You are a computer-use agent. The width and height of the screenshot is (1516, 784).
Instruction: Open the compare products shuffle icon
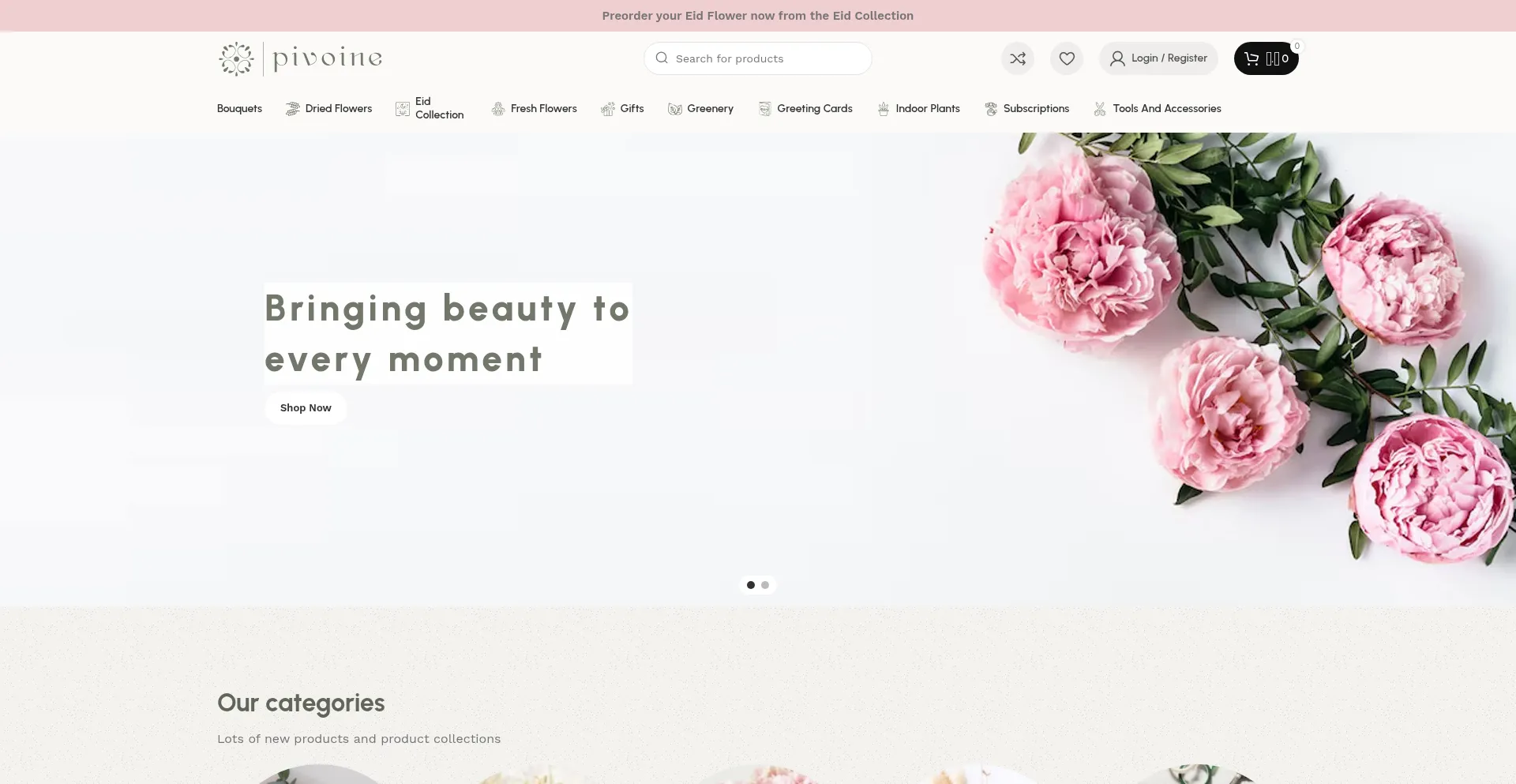point(1018,58)
